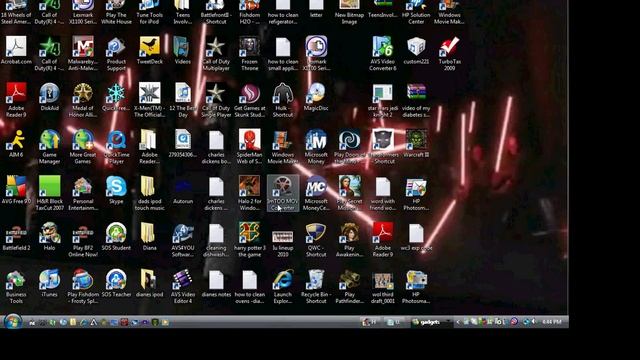This screenshot has width=640, height=360.
Task: Launch the Acrobat.com shortcut
Action: [x=16, y=51]
